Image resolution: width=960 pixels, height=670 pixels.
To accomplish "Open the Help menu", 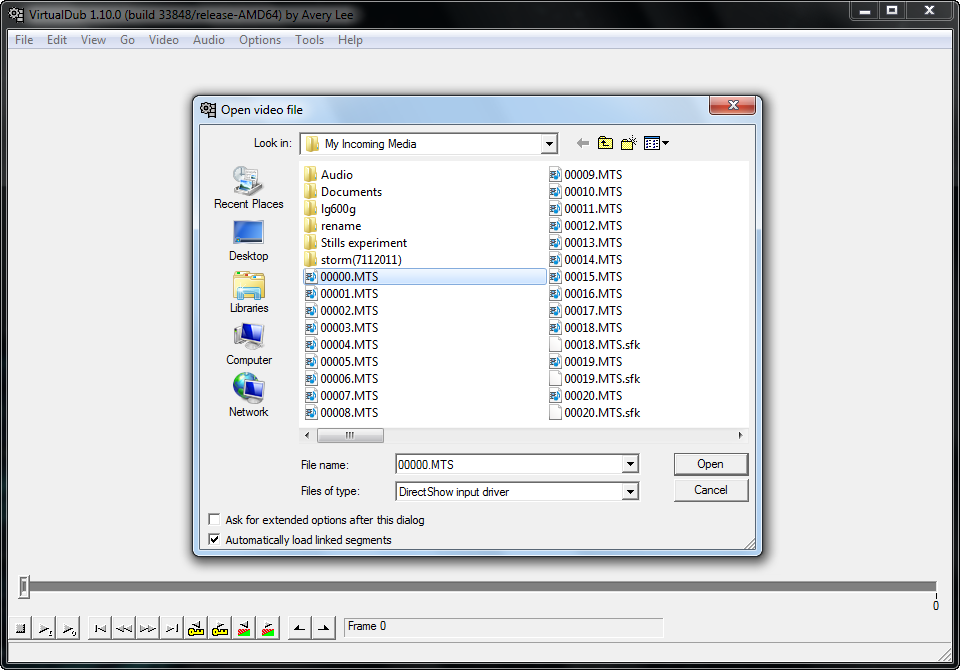I will point(350,40).
